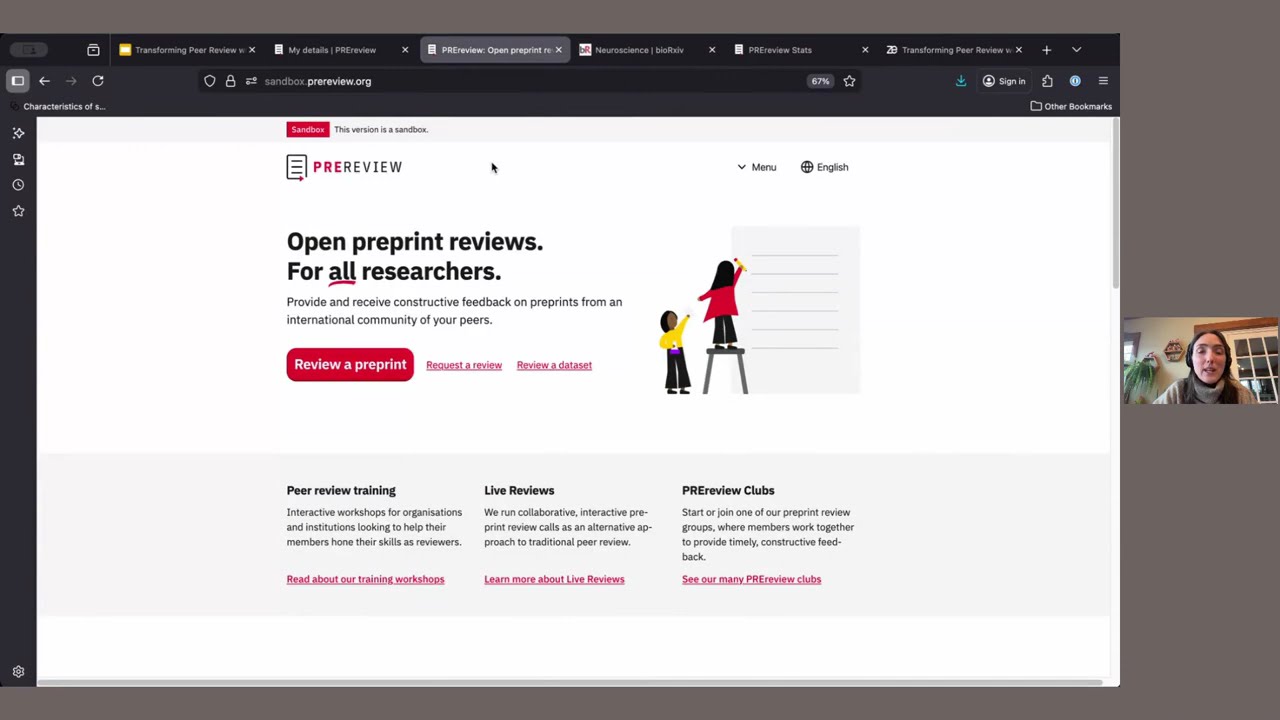This screenshot has height=720, width=1280.
Task: Click the illustration of two people writing
Action: 760,310
